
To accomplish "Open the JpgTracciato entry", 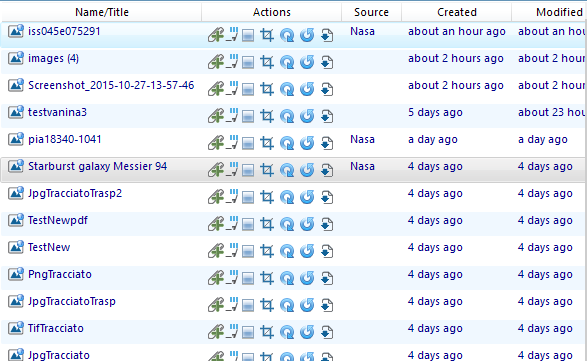I will click(x=59, y=355).
